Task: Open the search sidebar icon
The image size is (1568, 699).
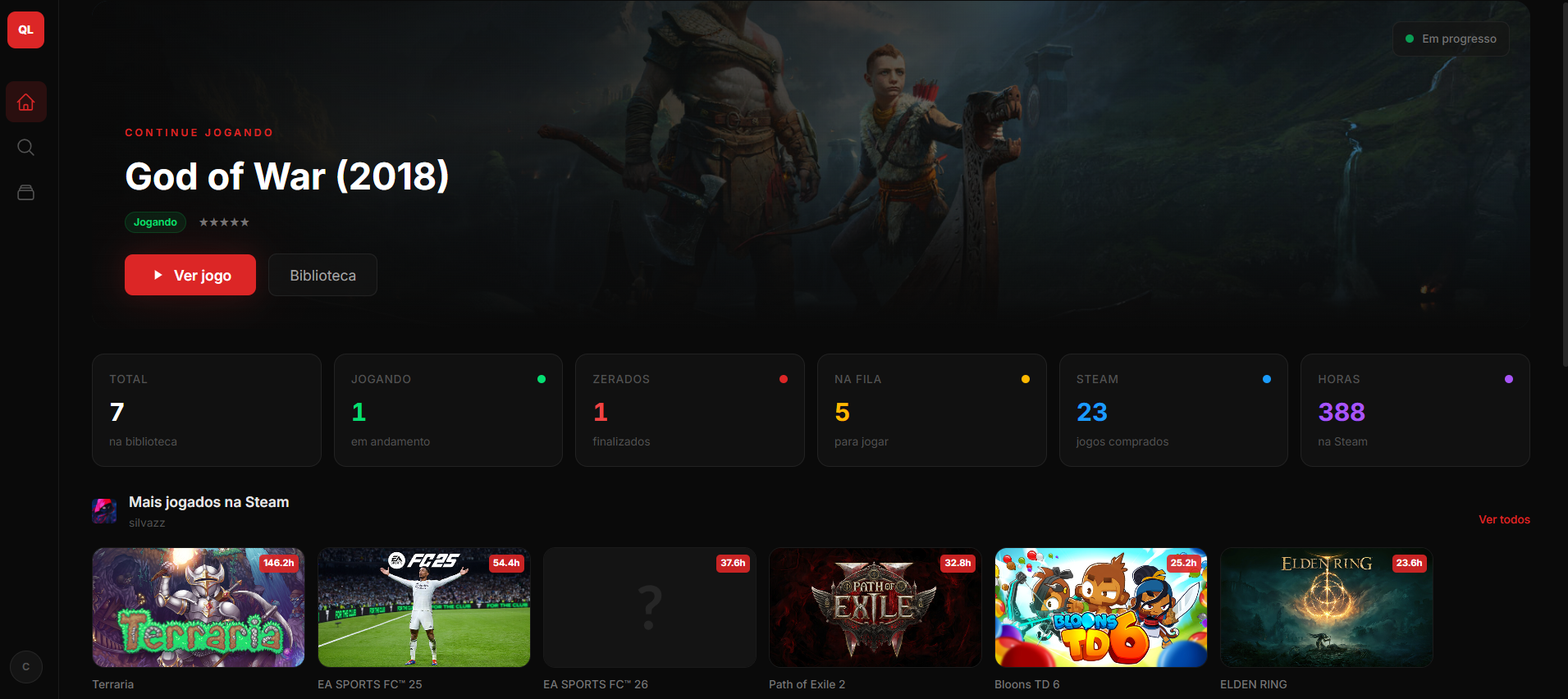Action: pyautogui.click(x=26, y=148)
